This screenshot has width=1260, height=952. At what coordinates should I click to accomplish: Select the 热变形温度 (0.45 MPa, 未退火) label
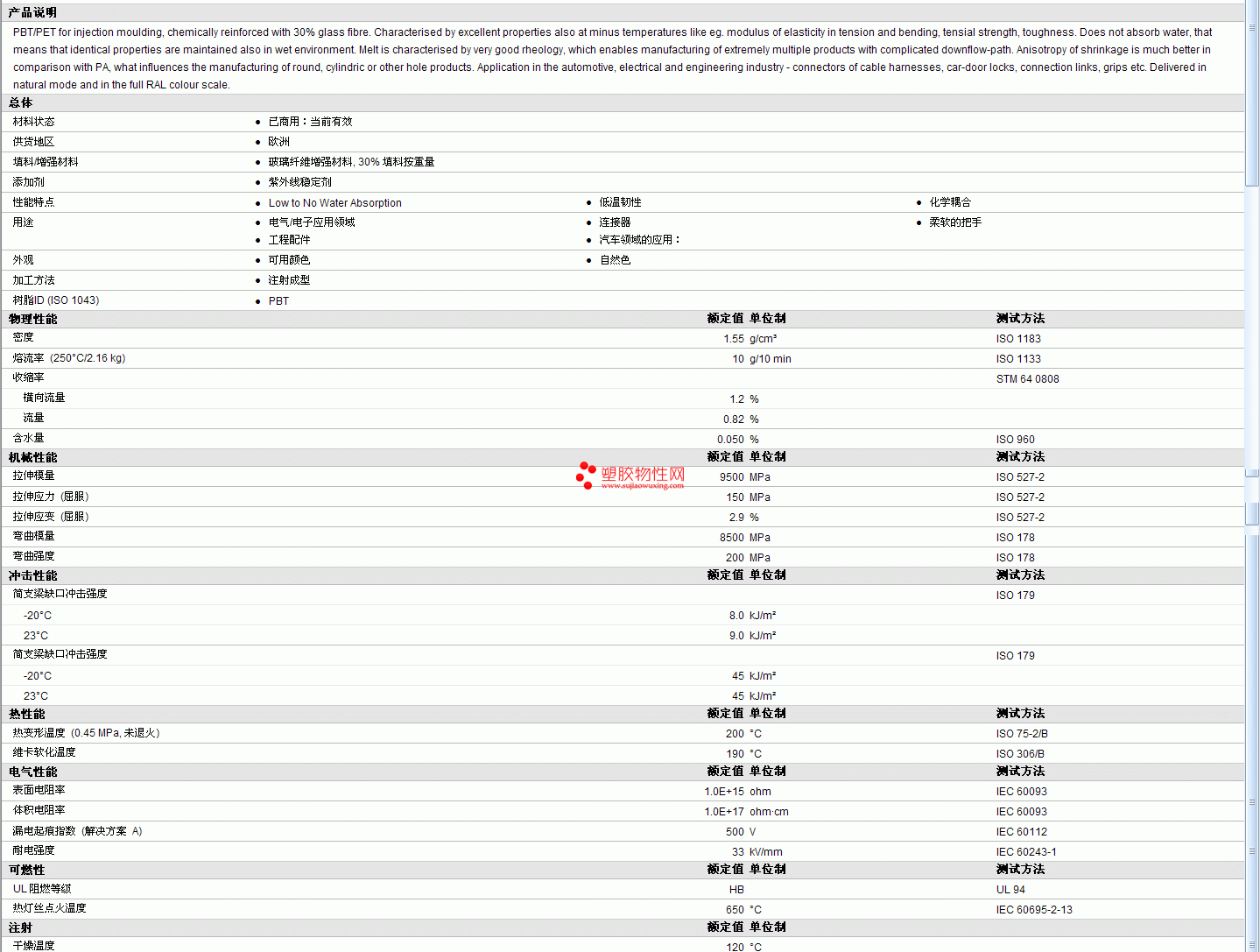86,733
